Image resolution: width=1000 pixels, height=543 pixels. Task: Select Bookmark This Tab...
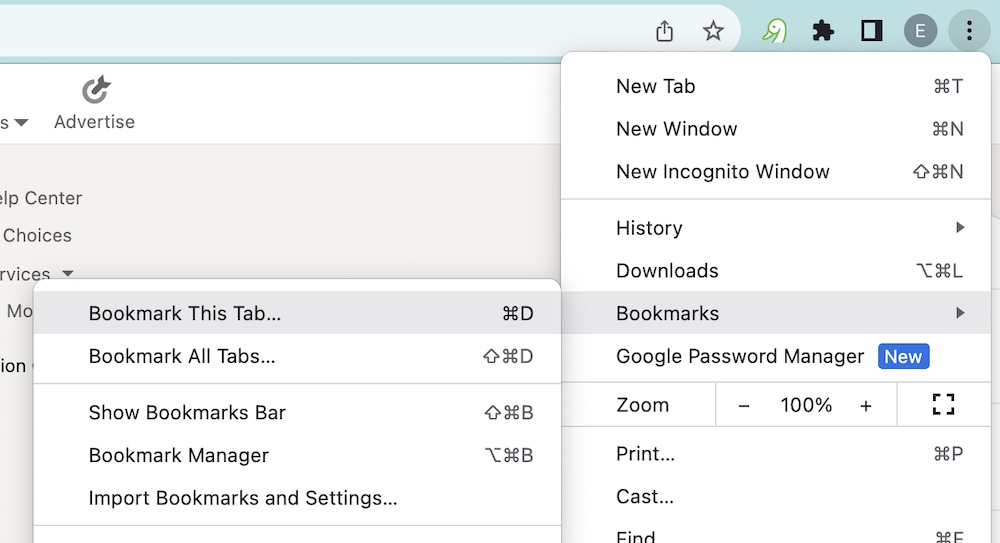click(297, 313)
